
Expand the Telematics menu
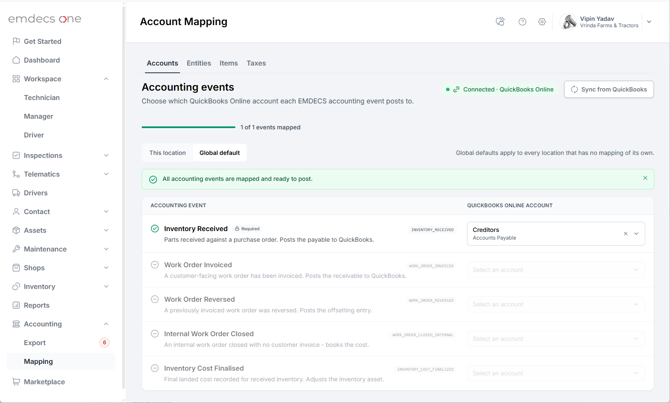coord(106,174)
